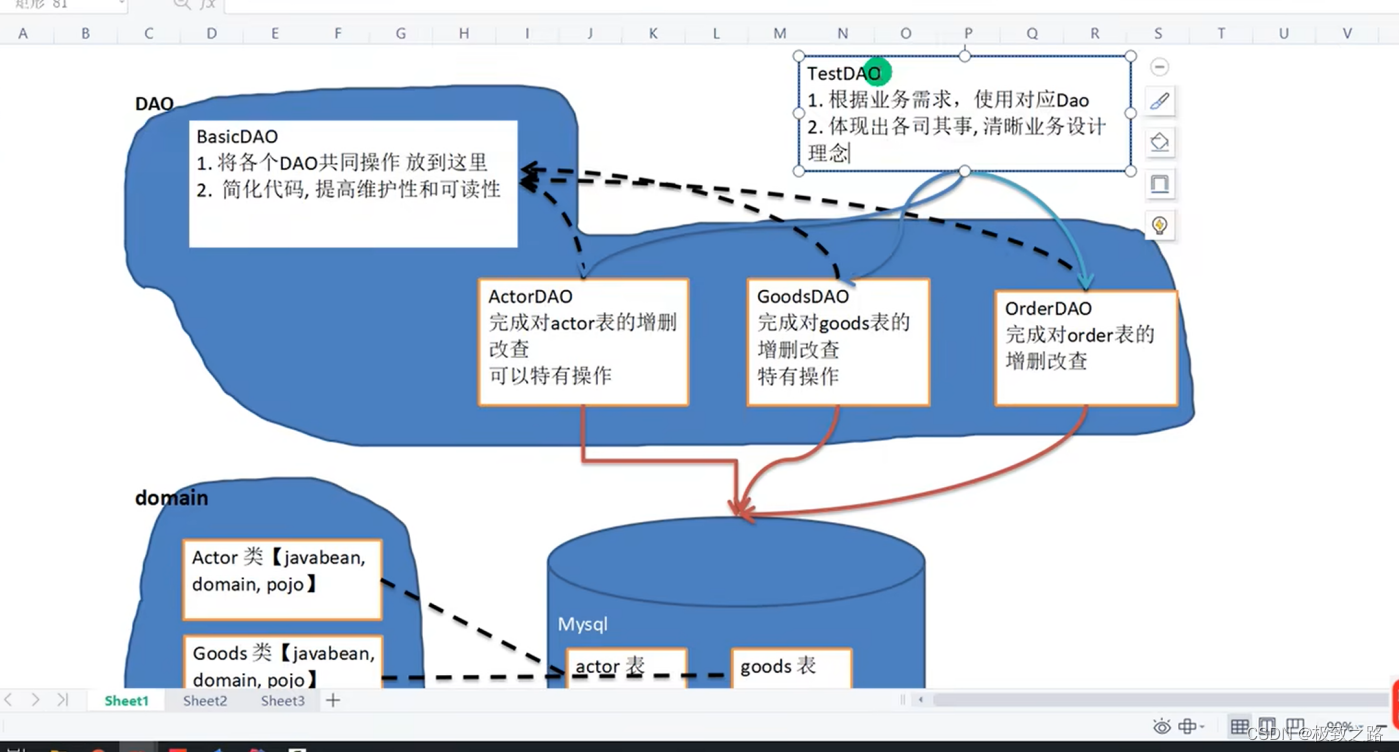This screenshot has height=752, width=1399.
Task: Switch to the Sheet3 tab
Action: [283, 701]
